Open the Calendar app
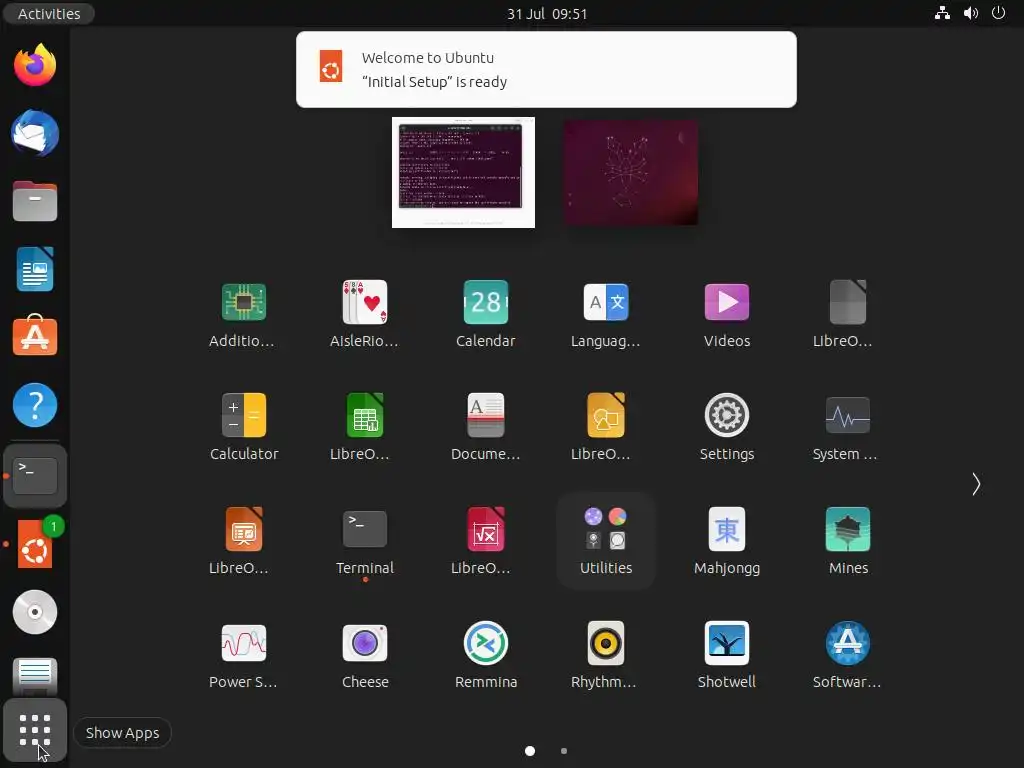The height and width of the screenshot is (768, 1024). 485,302
